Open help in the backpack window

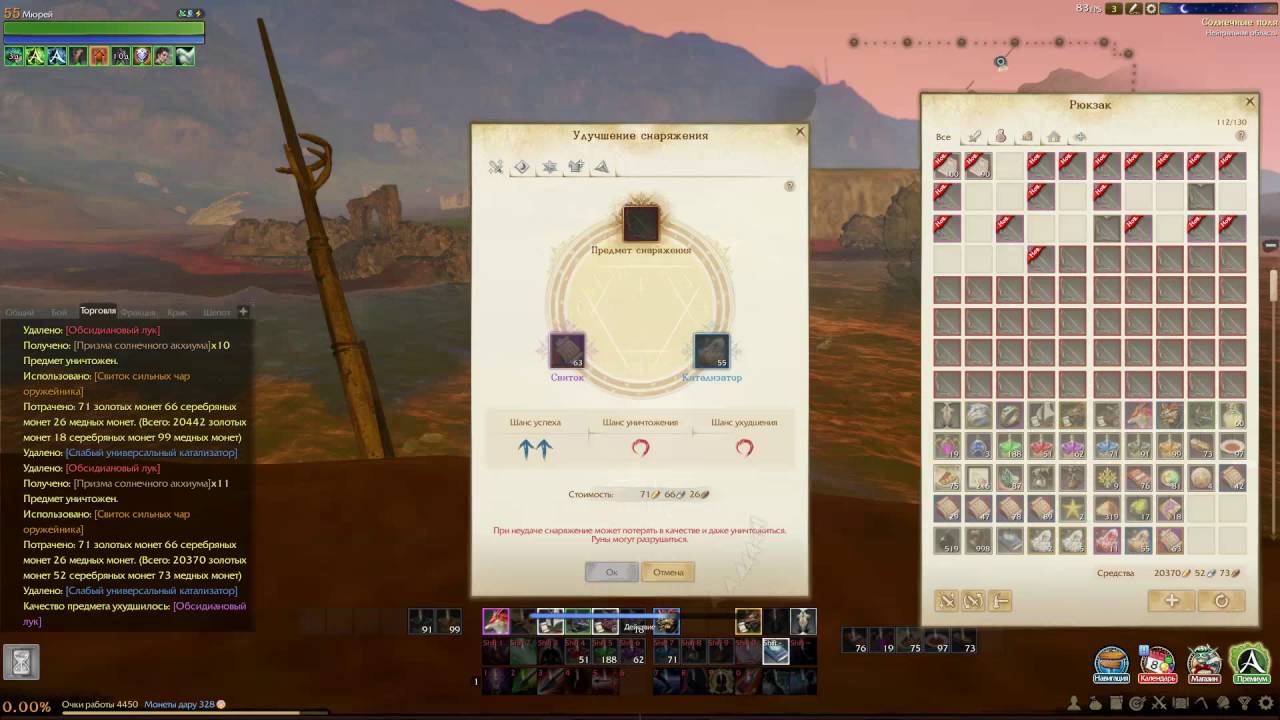[x=1241, y=136]
